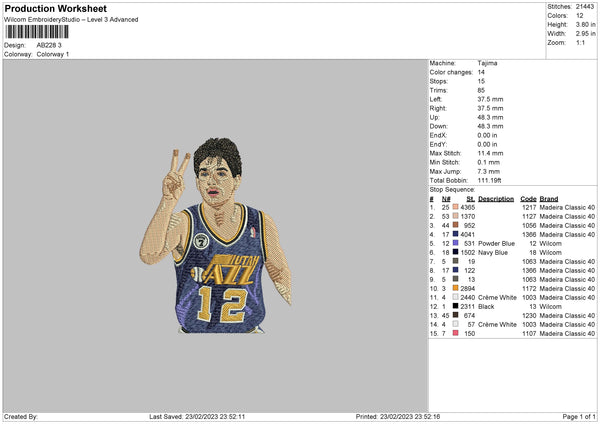Select the Code column header
Viewport: 600px width, 424px height.
tap(528, 199)
